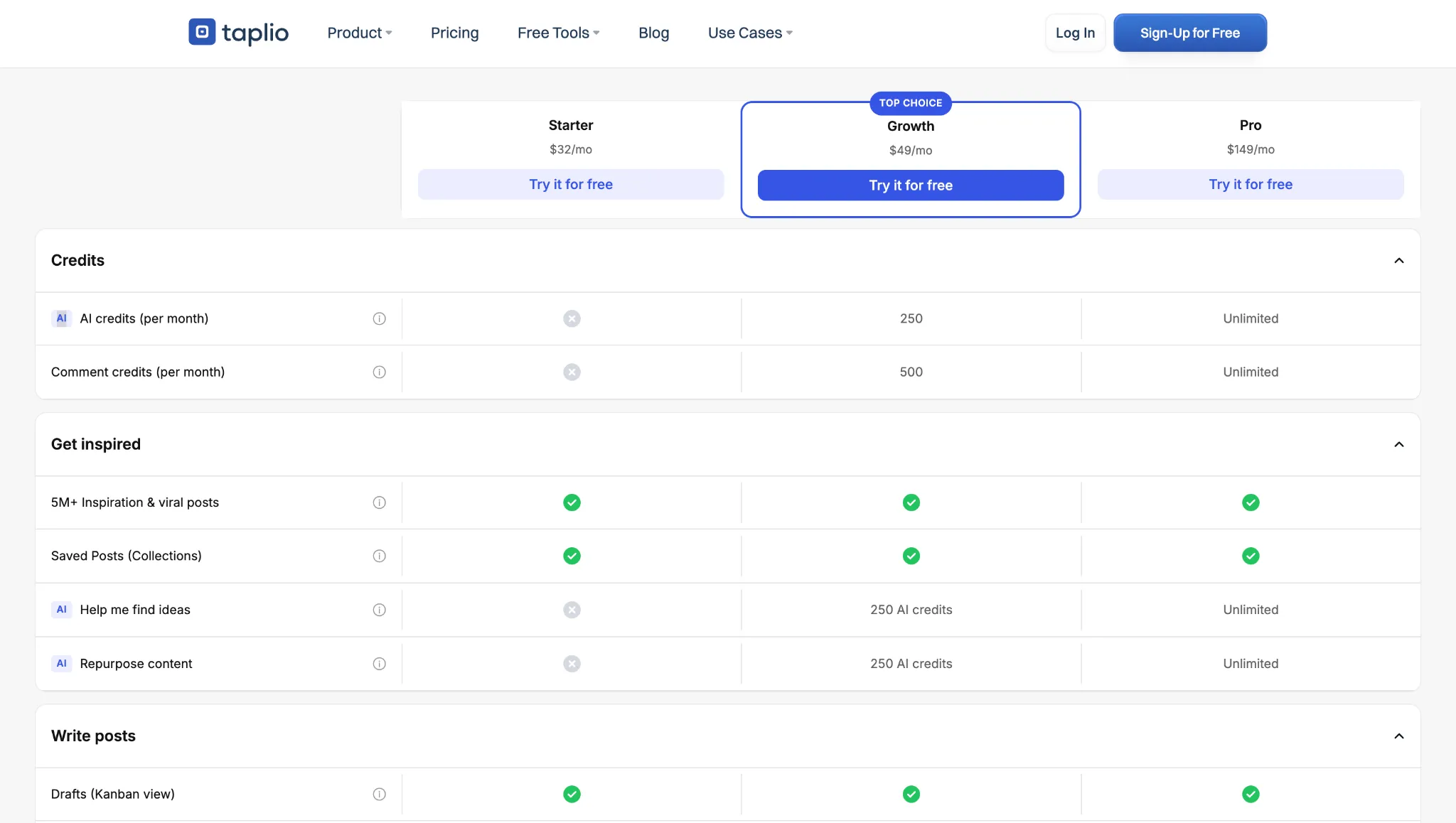Viewport: 1456px width, 823px height.
Task: Try the Starter plan for free
Action: point(571,184)
